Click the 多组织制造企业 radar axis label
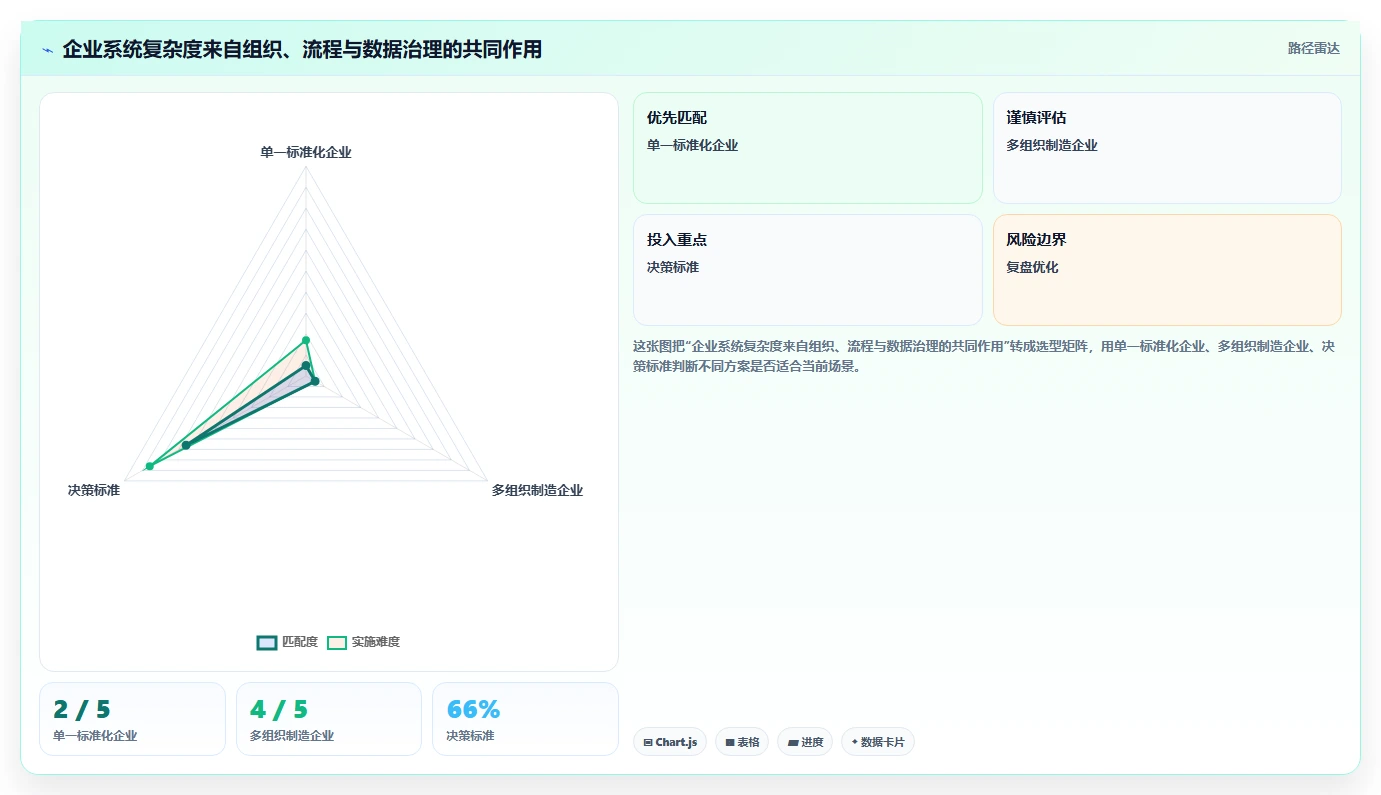 click(x=537, y=490)
